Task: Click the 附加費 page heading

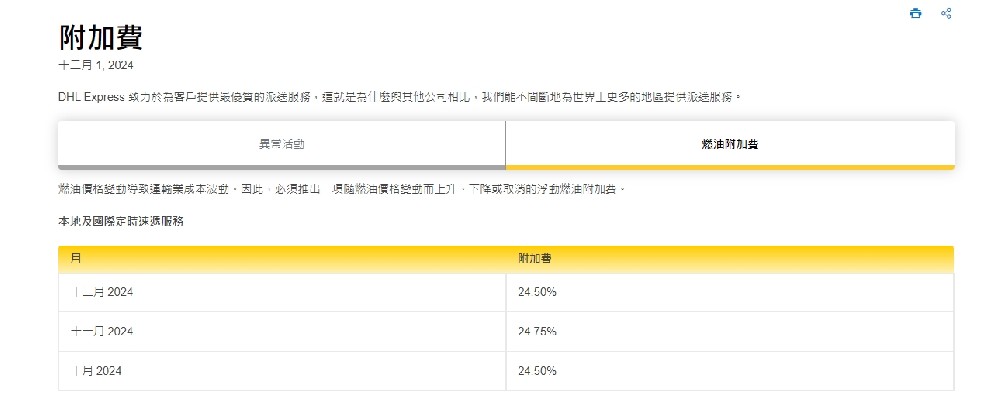Action: tap(100, 38)
